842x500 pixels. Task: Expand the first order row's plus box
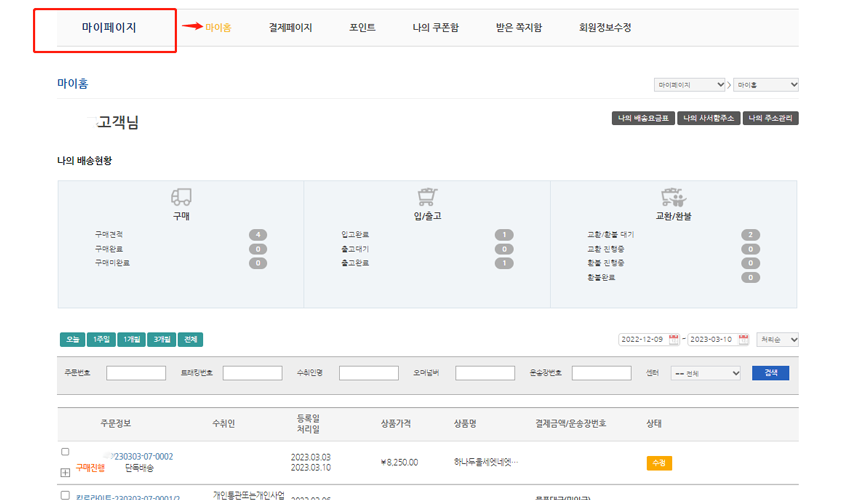[x=65, y=472]
